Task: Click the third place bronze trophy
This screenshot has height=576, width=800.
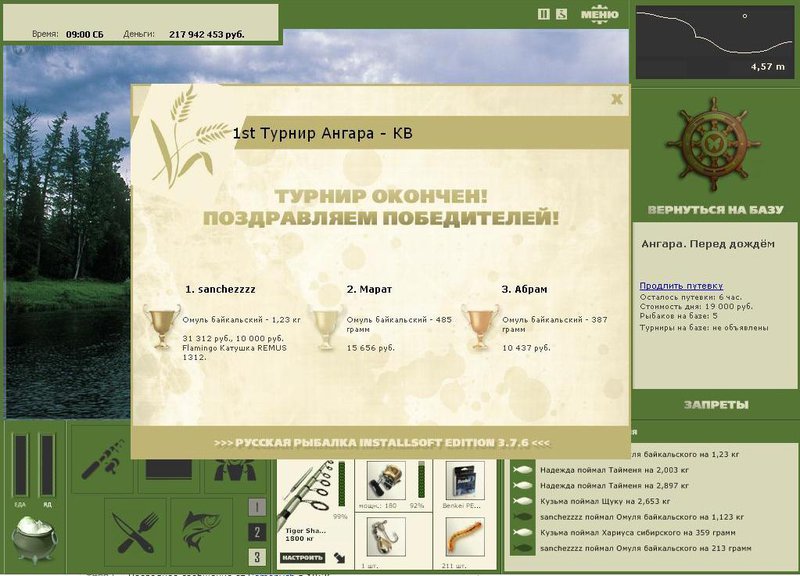Action: click(x=480, y=327)
